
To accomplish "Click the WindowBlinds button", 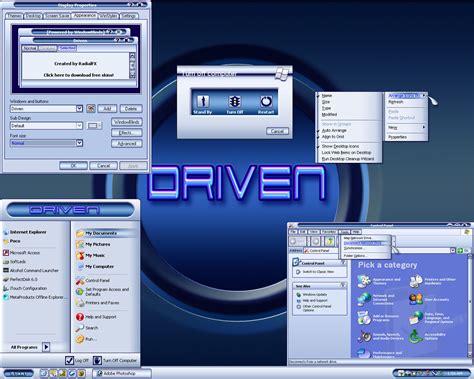I will 127,122.
